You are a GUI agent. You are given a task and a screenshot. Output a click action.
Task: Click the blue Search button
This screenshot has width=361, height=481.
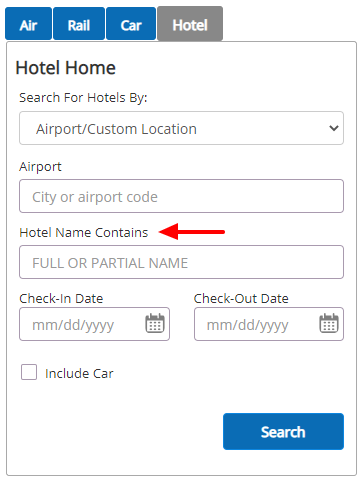click(283, 432)
